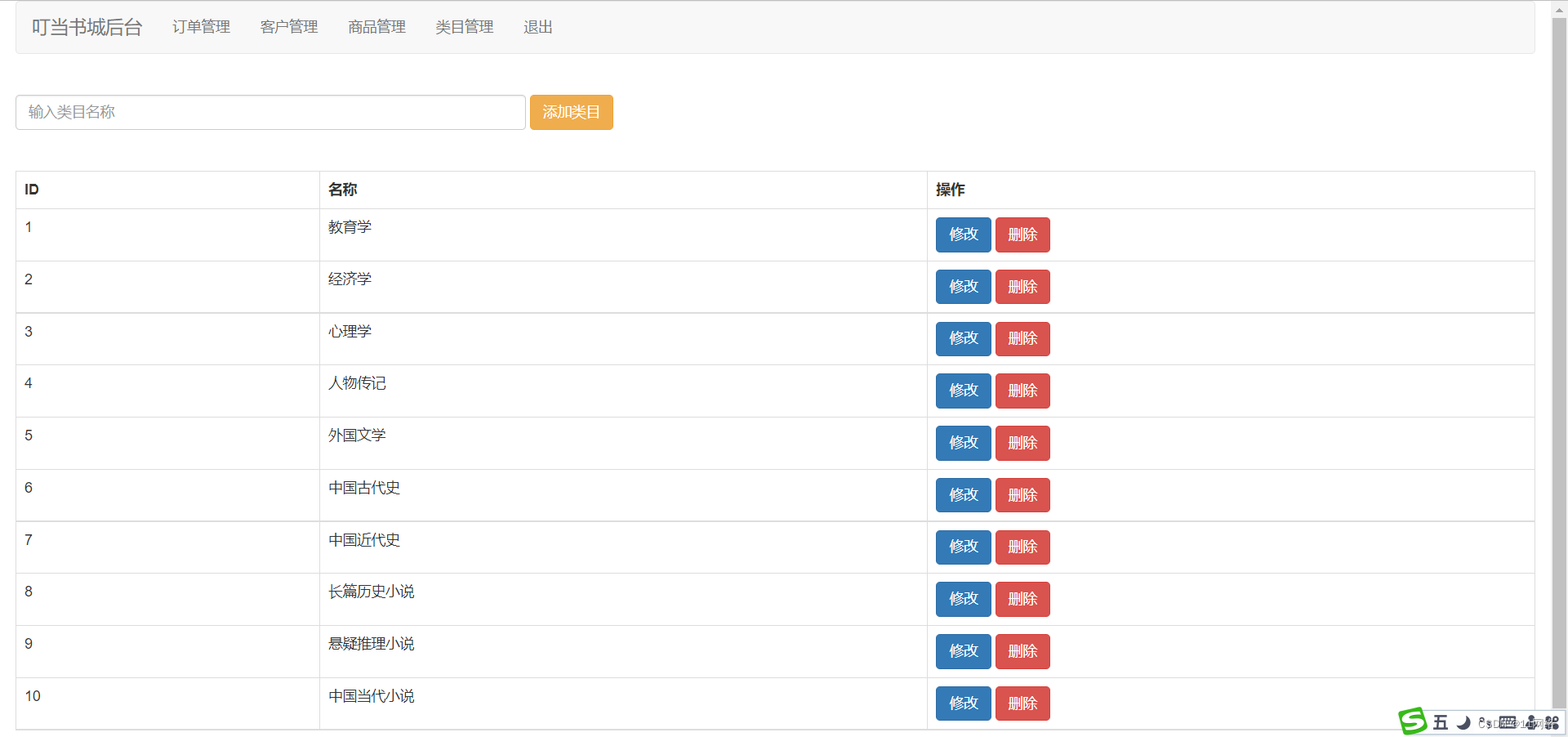1568x737 pixels.
Task: Select the 中国古代史 name cell
Action: [x=623, y=495]
